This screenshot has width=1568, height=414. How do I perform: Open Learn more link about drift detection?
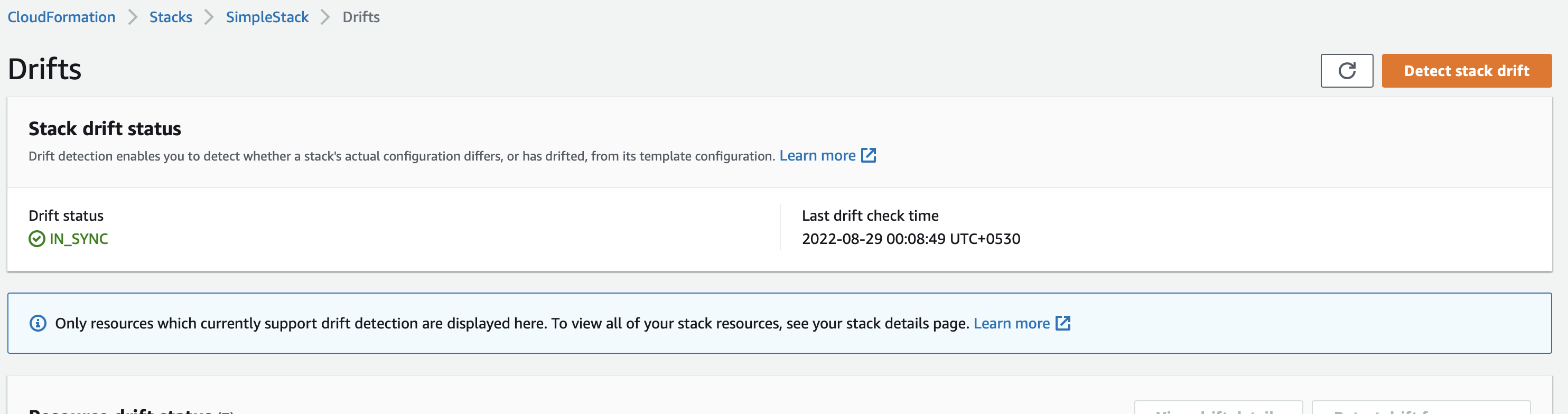[x=817, y=156]
